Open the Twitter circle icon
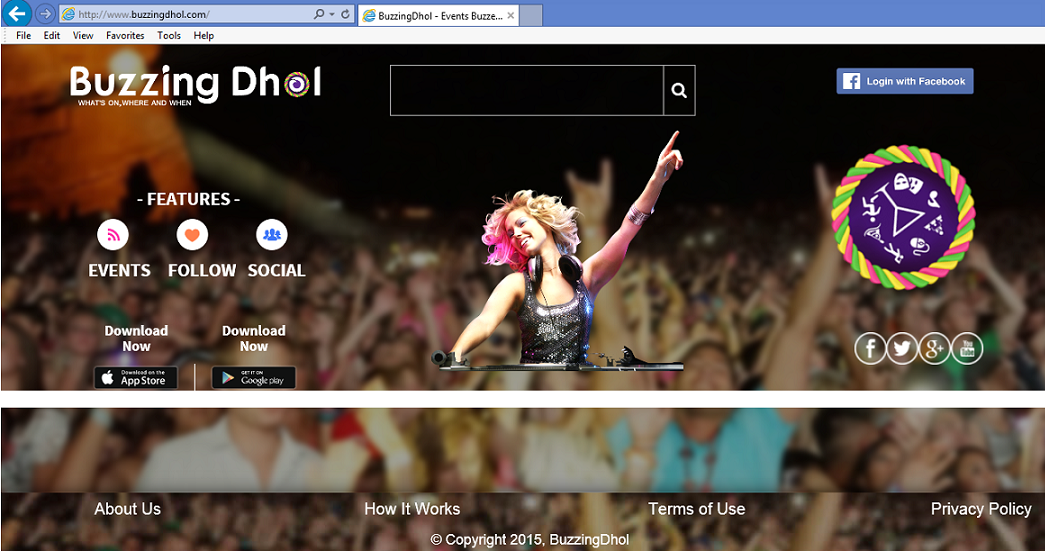 pos(902,348)
